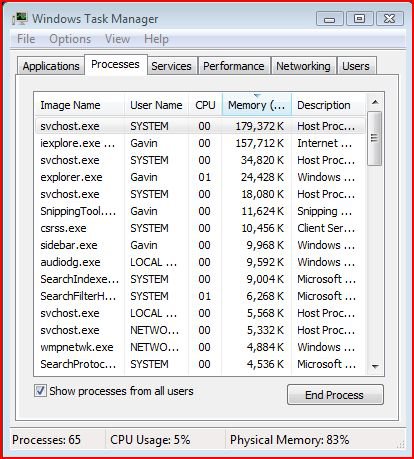
Task: Select the iexplore.exe process row
Action: point(200,143)
